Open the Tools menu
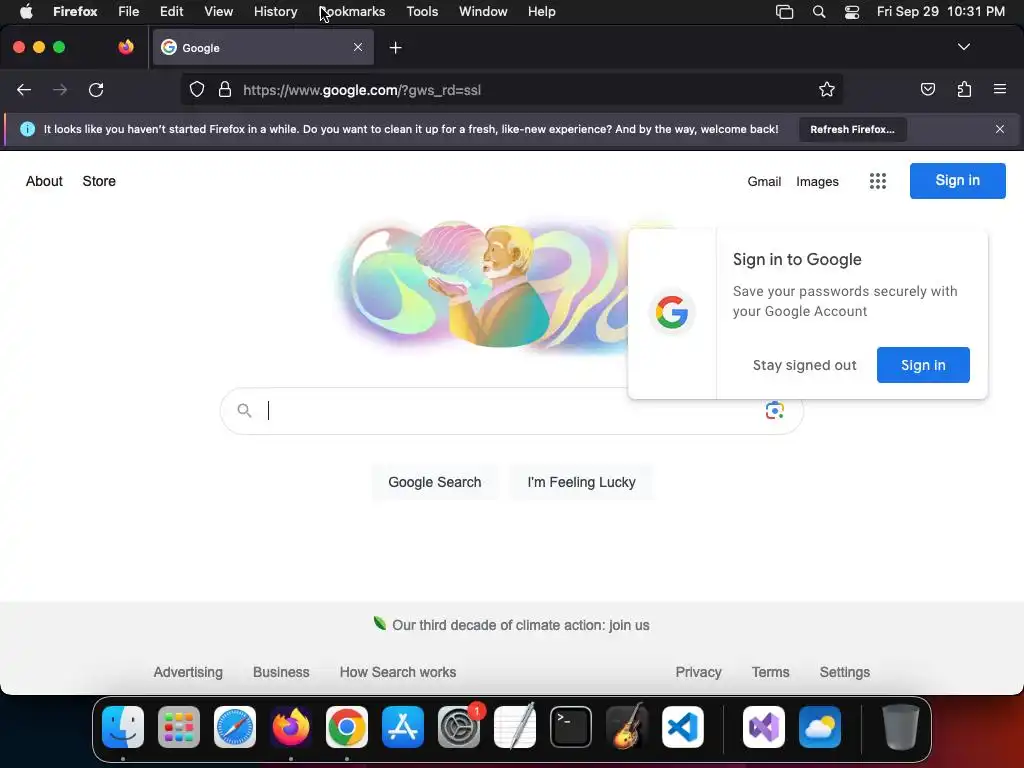 pyautogui.click(x=422, y=12)
